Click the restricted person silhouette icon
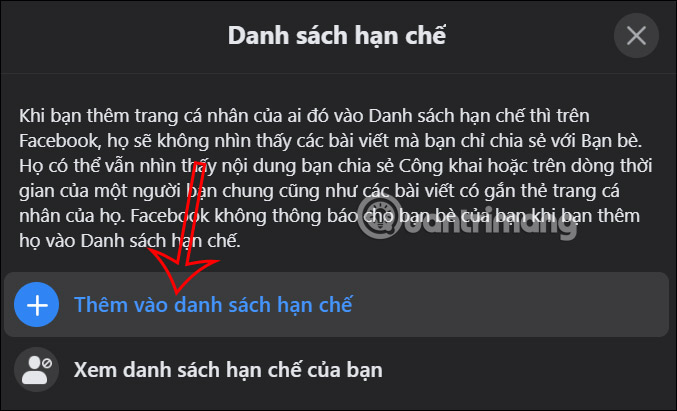This screenshot has width=677, height=411. [x=37, y=370]
